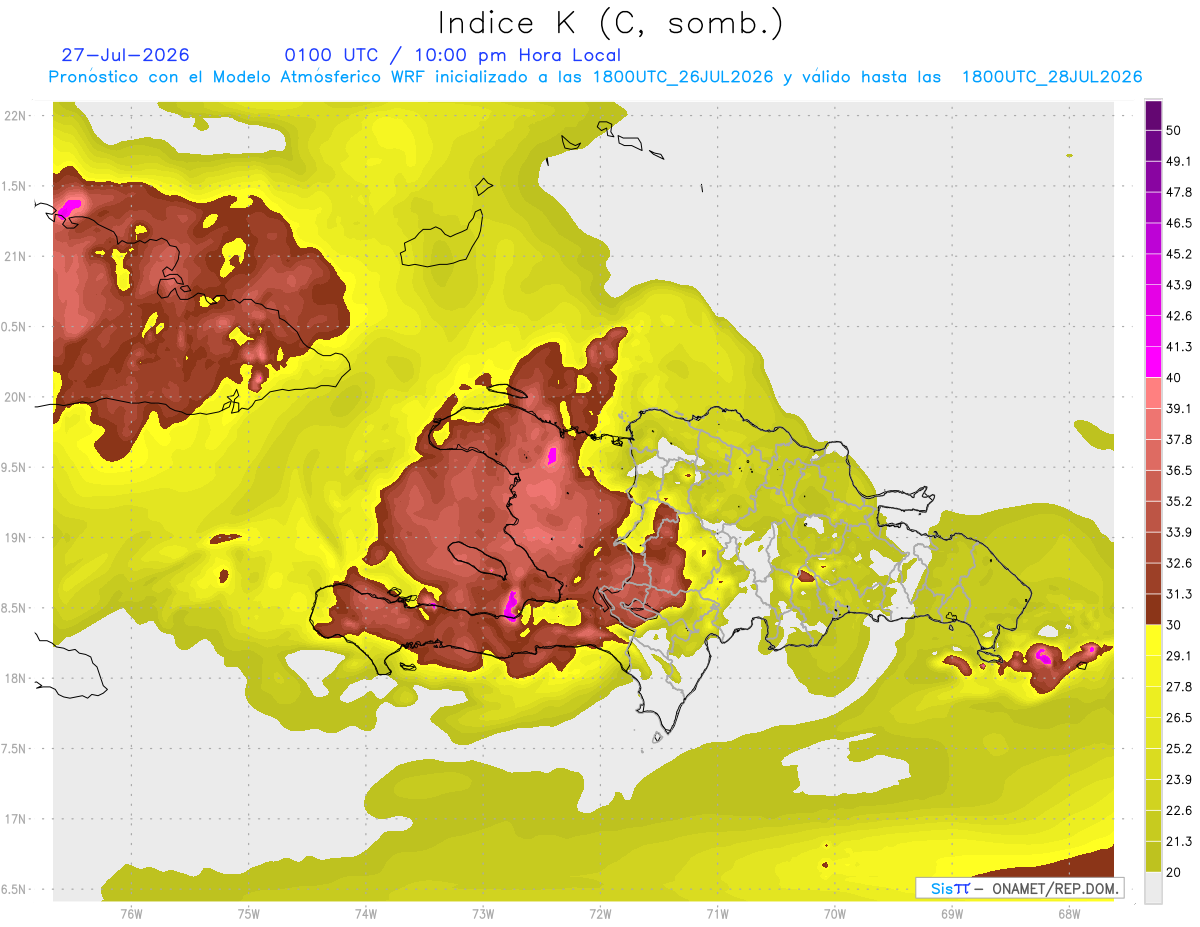Image resolution: width=1200 pixels, height=927 pixels.
Task: Pick the dark purple swatch above legend value 50
Action: 1153,115
